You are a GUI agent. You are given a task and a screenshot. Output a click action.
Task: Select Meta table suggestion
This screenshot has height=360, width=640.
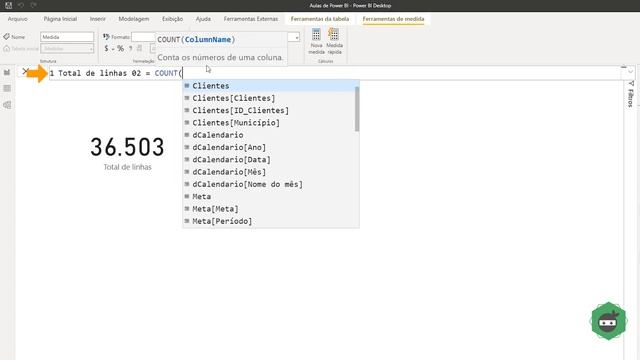269,196
